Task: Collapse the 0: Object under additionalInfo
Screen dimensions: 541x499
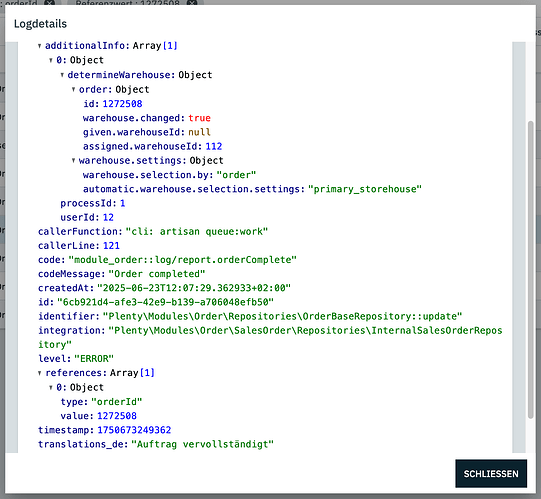Action: 51,60
